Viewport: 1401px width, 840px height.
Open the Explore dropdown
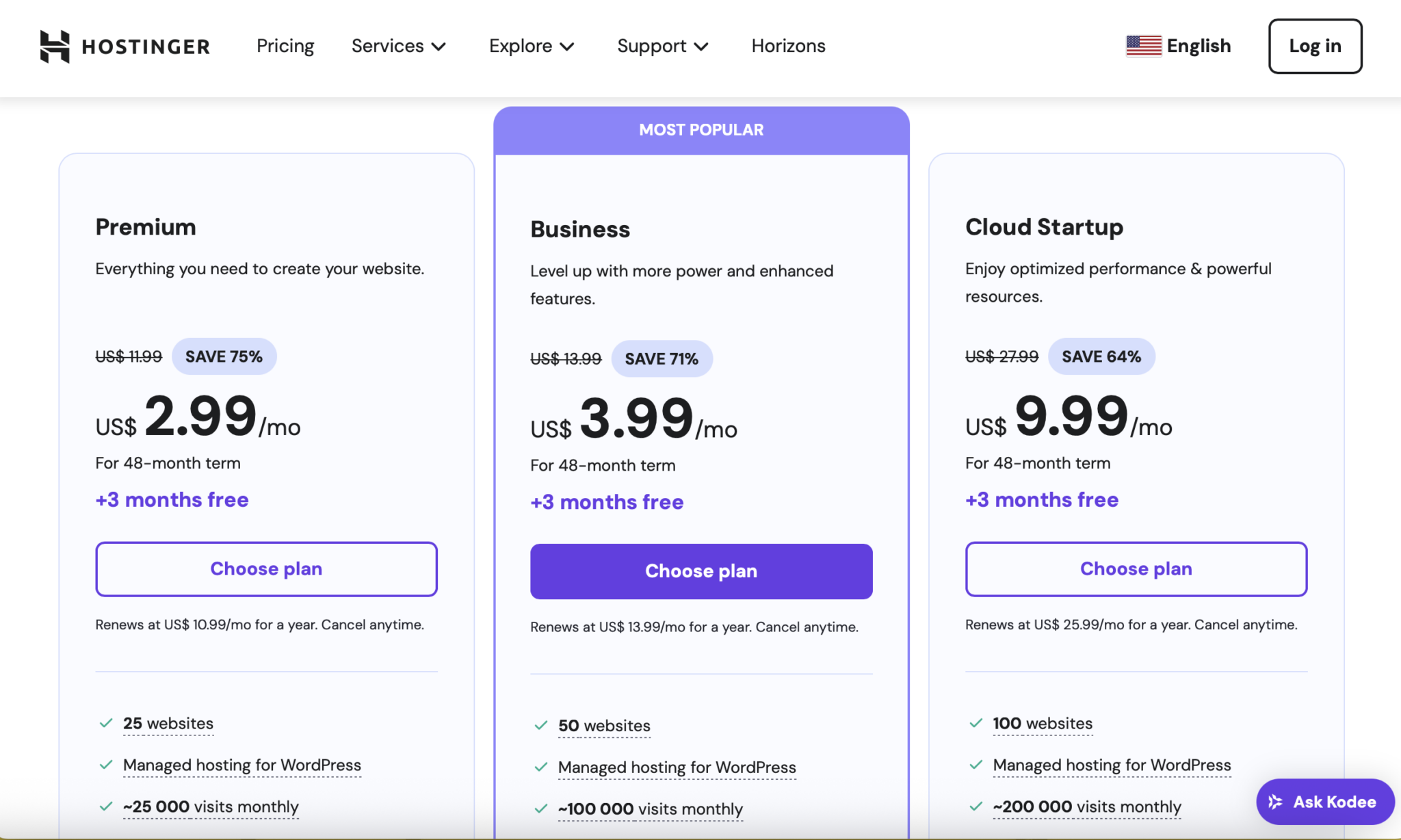(531, 46)
